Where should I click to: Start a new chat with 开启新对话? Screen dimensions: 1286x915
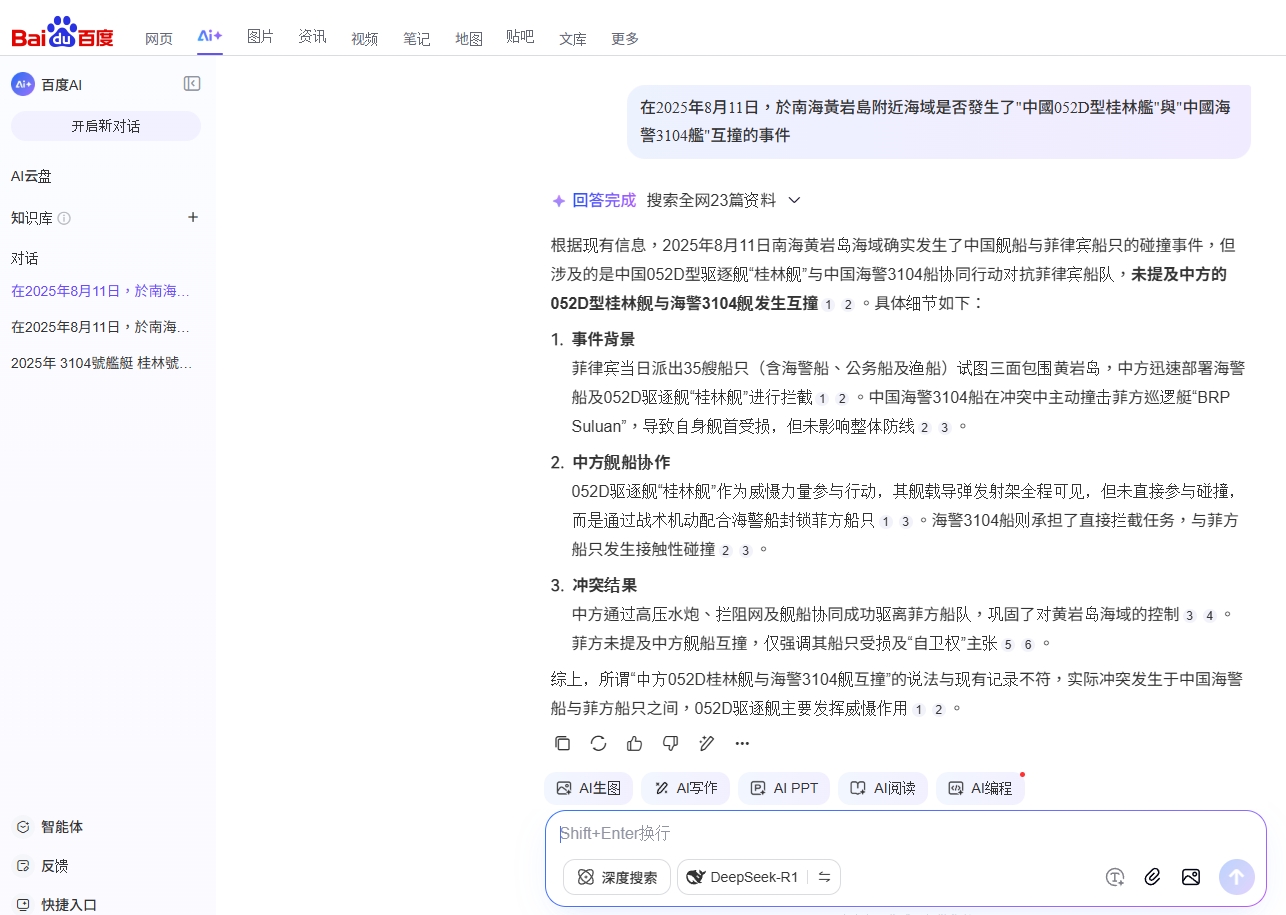[x=106, y=126]
